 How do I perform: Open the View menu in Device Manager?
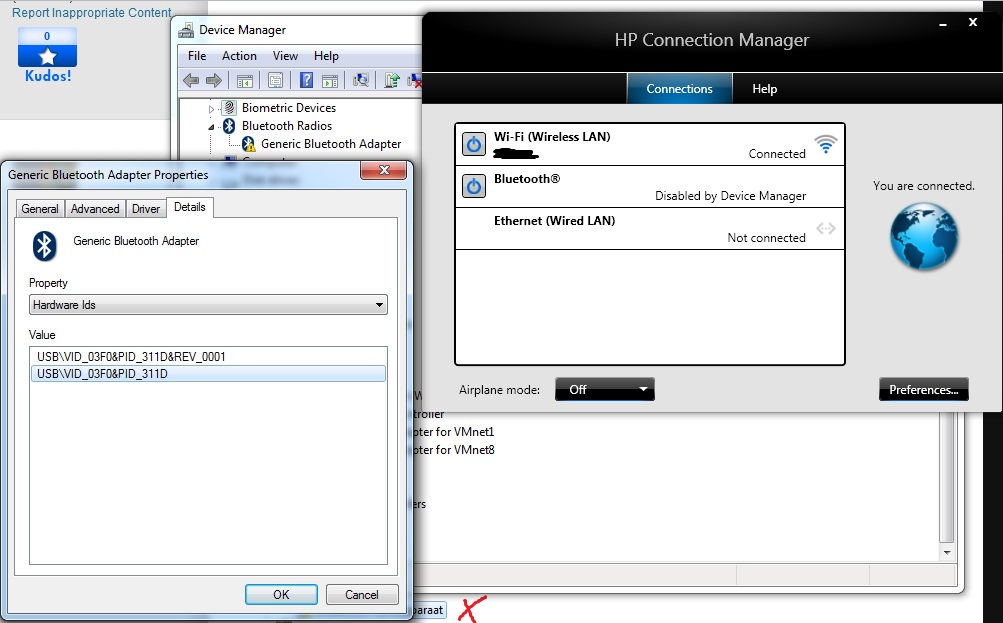285,56
